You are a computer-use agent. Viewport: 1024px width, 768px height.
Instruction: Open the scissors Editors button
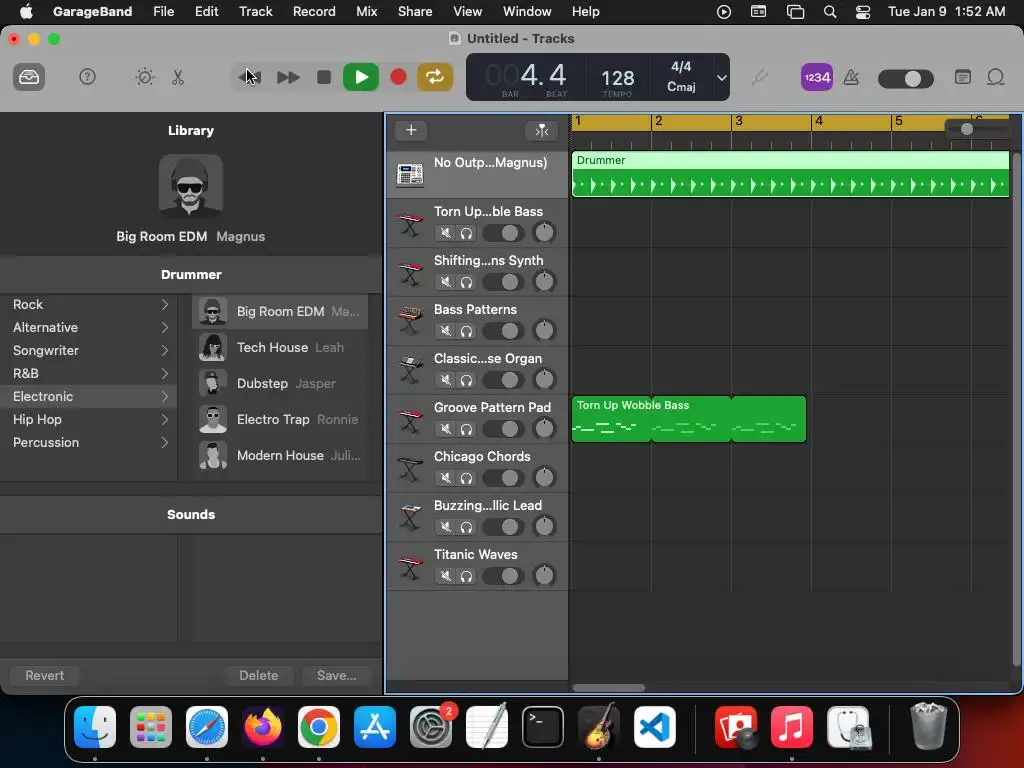[x=178, y=77]
